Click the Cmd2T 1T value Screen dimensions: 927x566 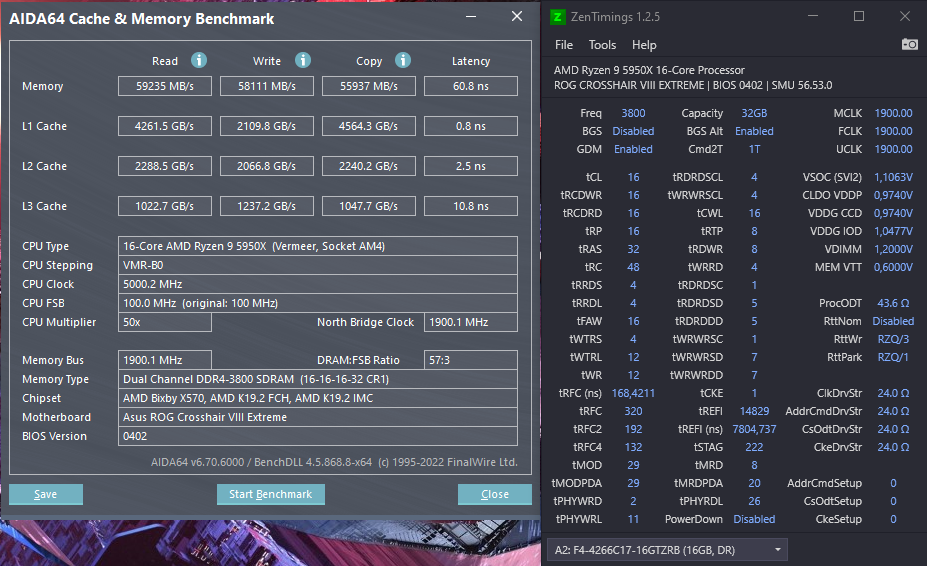(754, 149)
